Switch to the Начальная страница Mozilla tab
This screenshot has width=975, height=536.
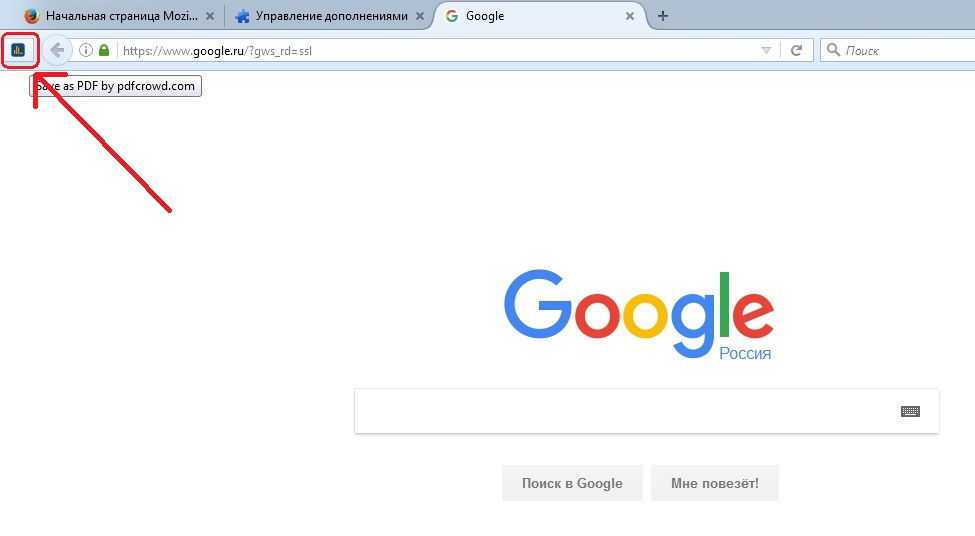coord(113,16)
